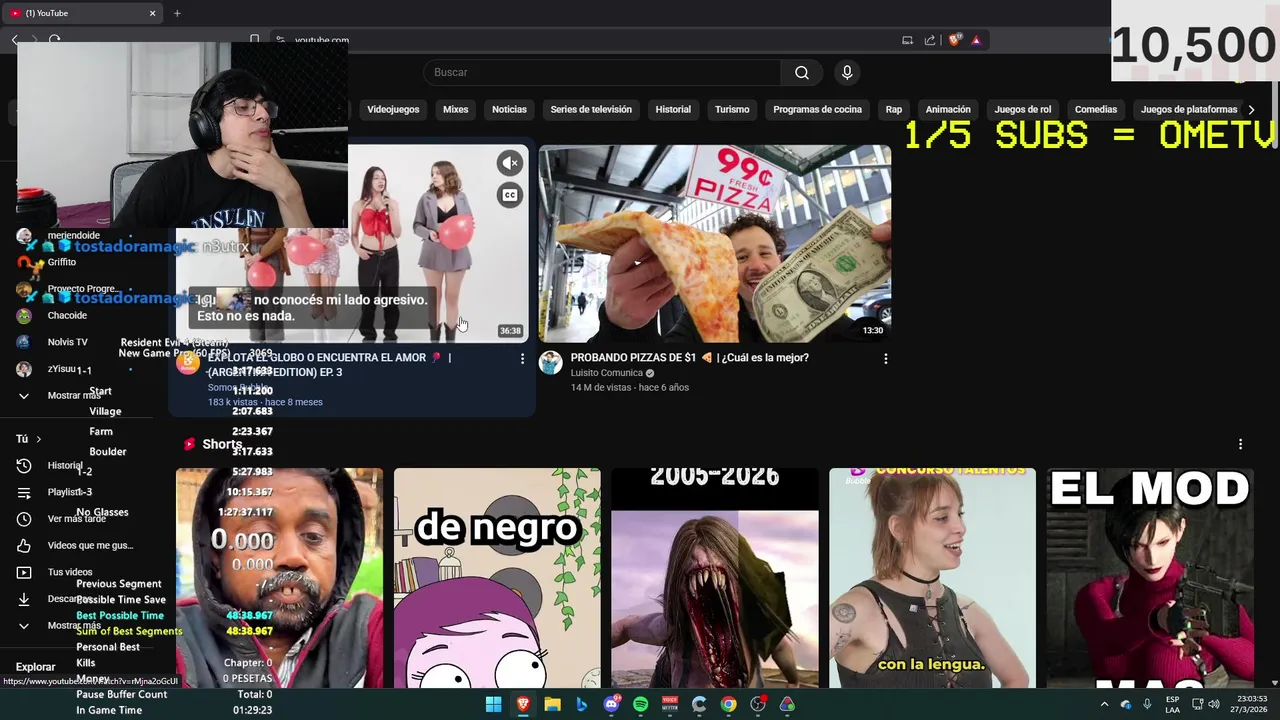1280x720 pixels.
Task: Select the Animación filter chip
Action: click(x=948, y=109)
